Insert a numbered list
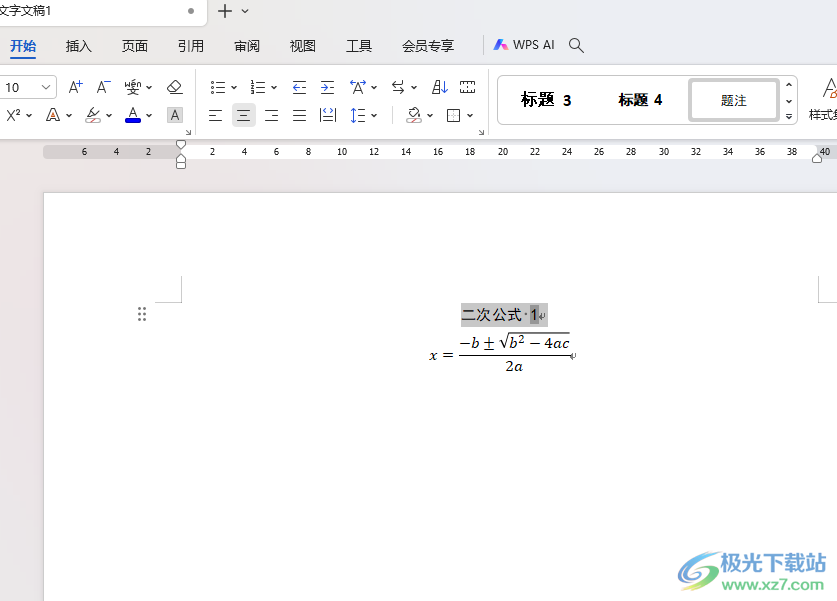This screenshot has height=601, width=837. pos(258,87)
